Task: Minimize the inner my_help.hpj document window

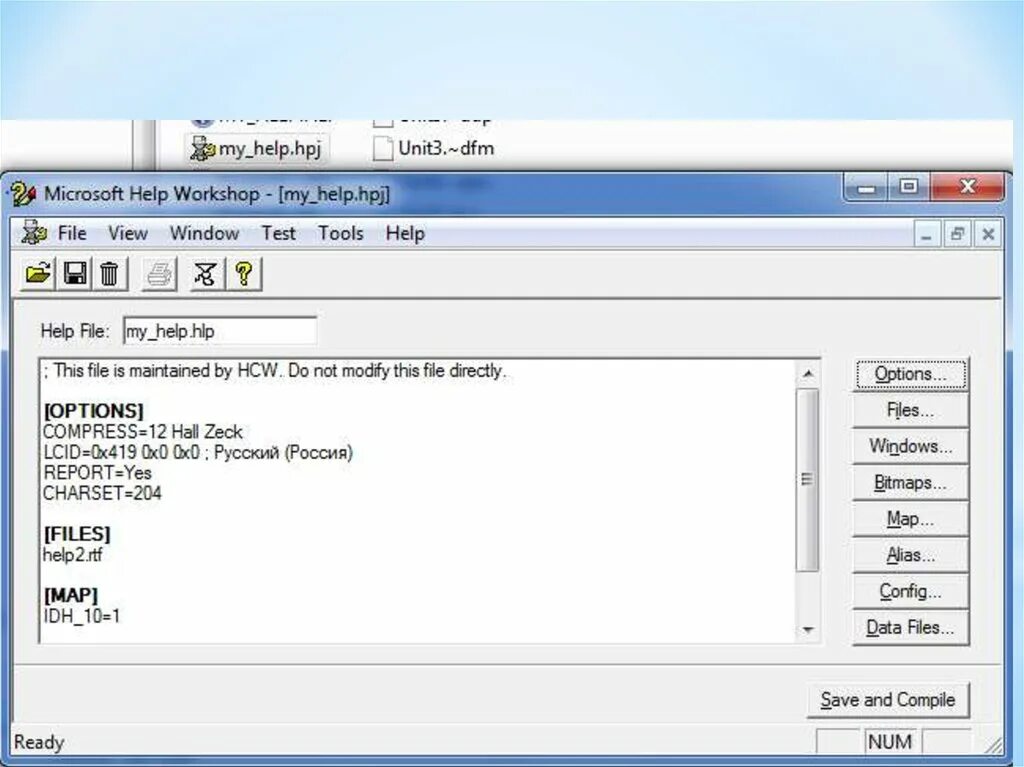Action: click(x=926, y=234)
